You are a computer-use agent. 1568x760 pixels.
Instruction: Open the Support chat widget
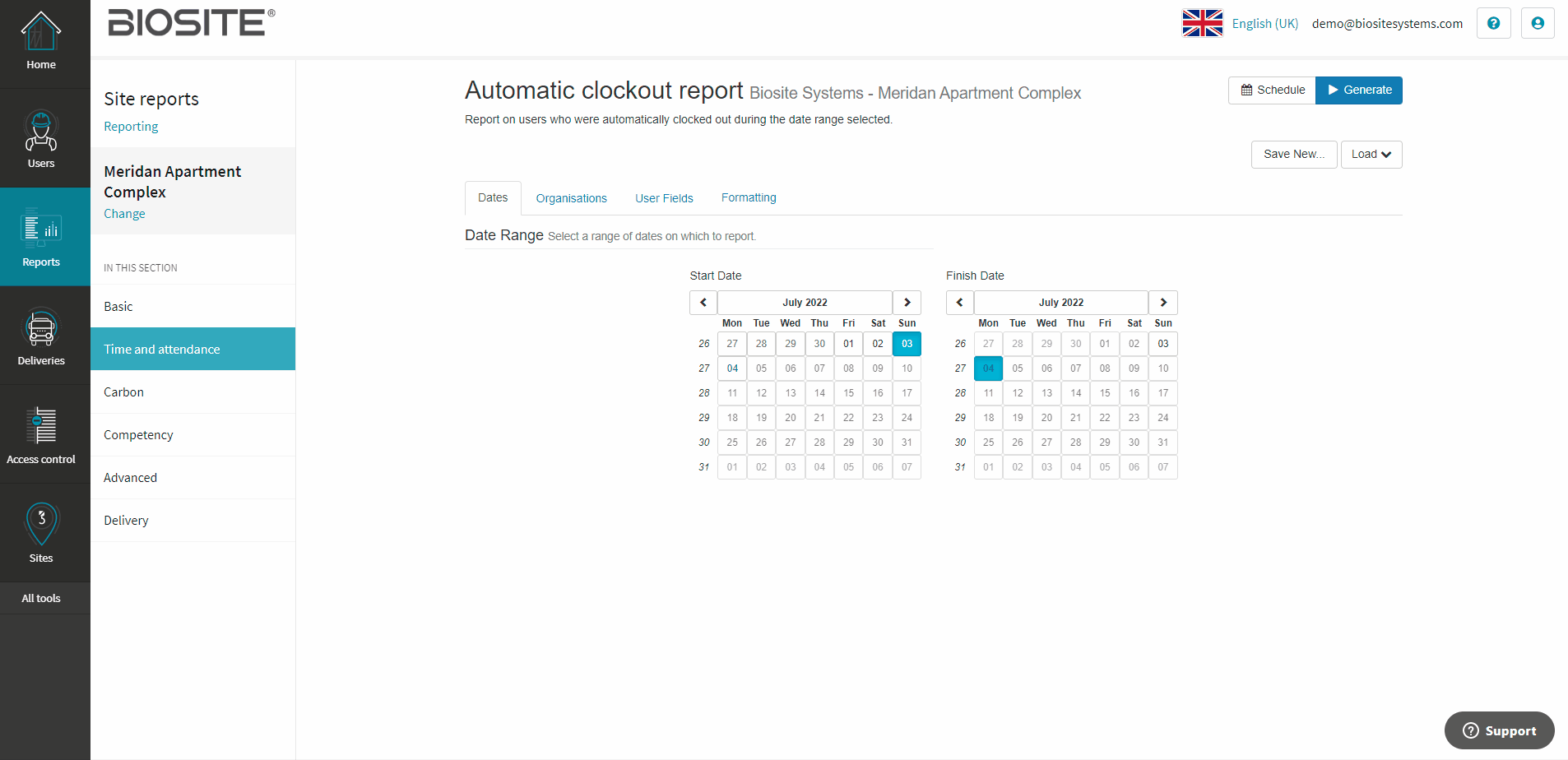pyautogui.click(x=1500, y=730)
